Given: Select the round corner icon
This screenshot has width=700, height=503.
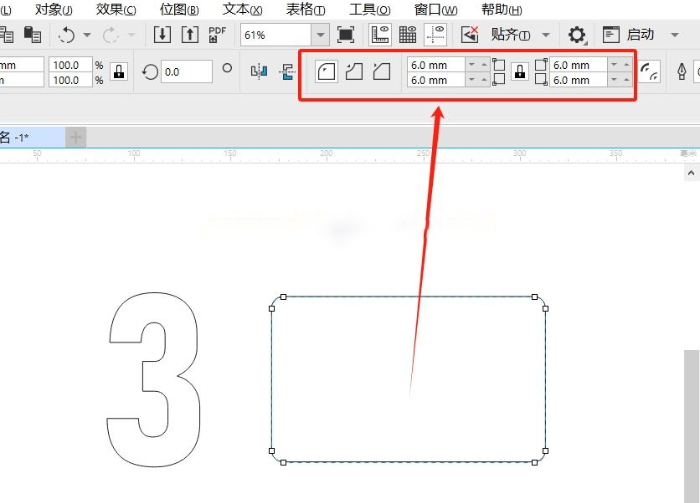Looking at the screenshot, I should 326,72.
